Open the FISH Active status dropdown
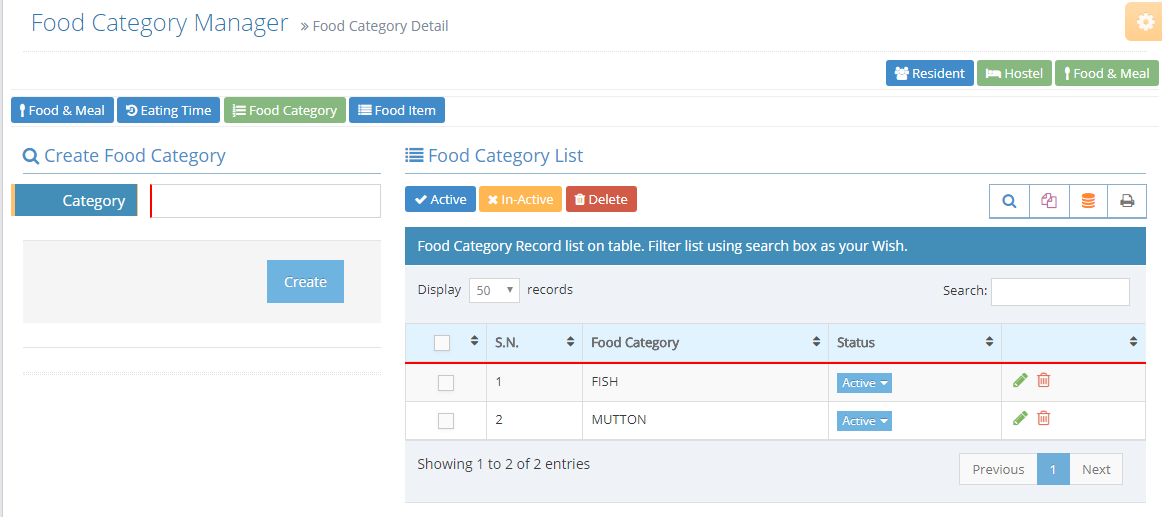The image size is (1162, 517). [x=864, y=383]
